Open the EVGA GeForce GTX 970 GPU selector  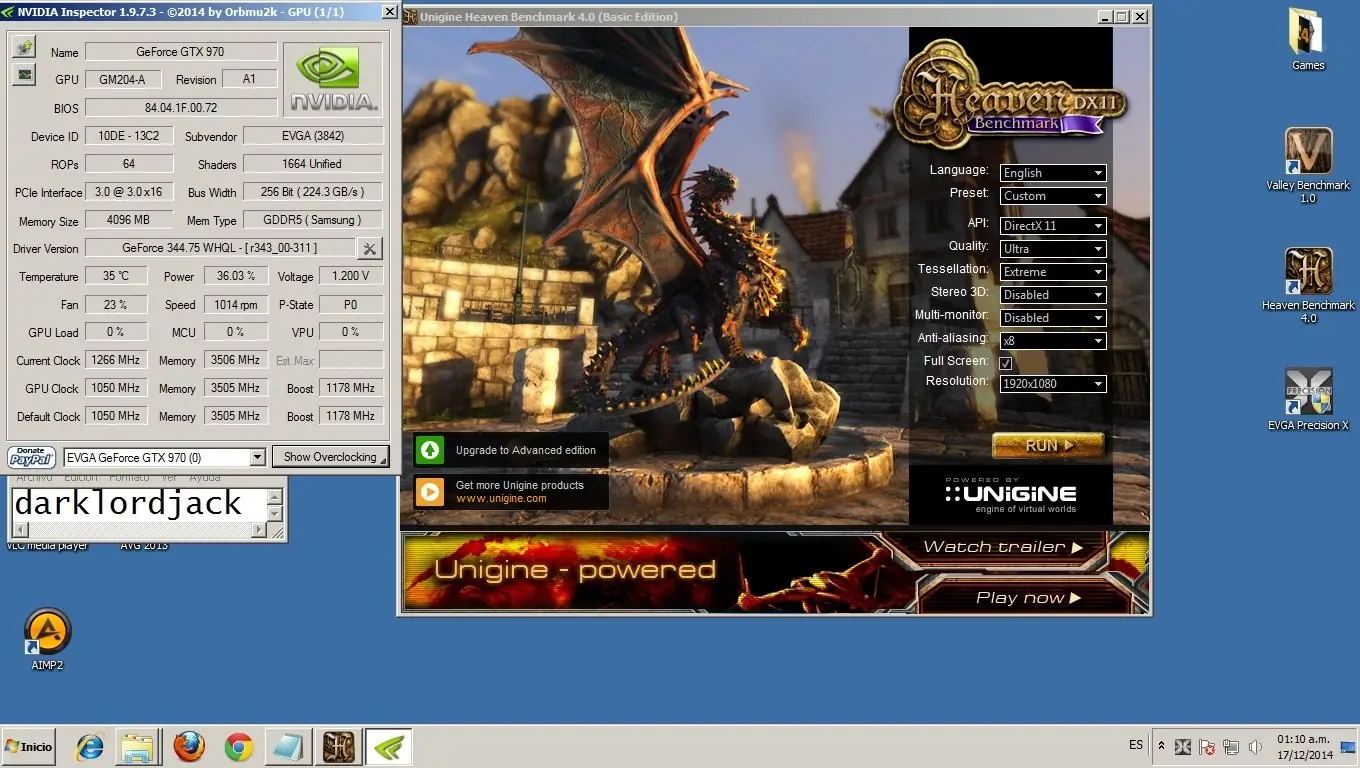(x=164, y=457)
